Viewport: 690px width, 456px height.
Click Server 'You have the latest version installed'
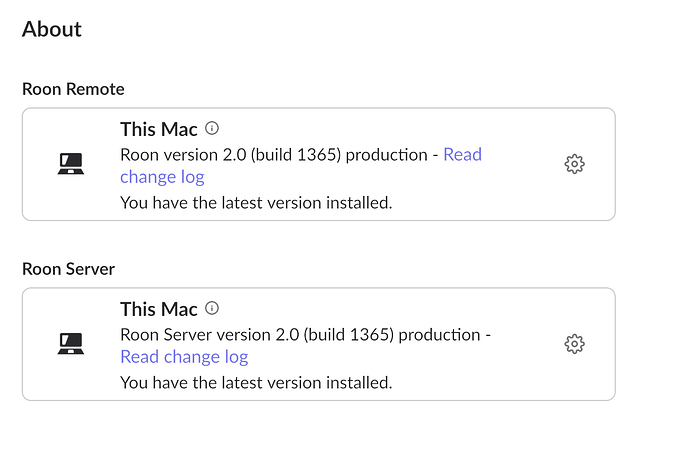click(x=256, y=383)
